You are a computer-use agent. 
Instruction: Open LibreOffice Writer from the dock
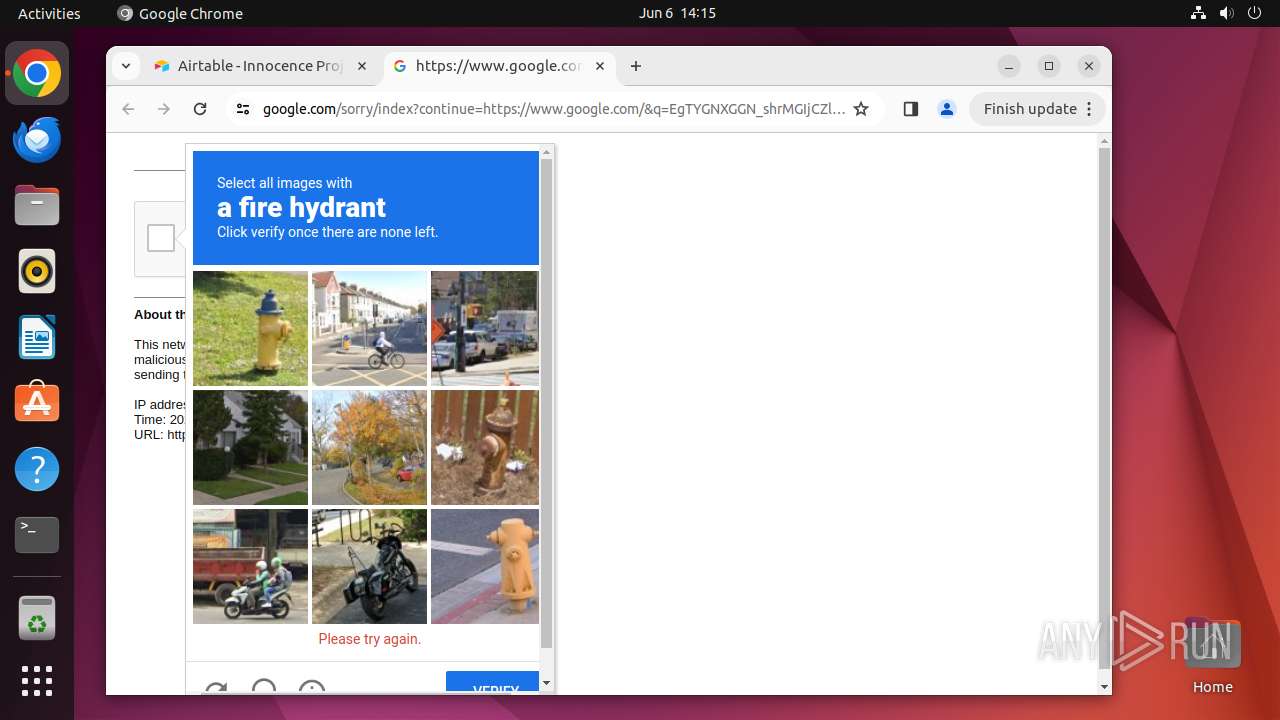point(37,338)
